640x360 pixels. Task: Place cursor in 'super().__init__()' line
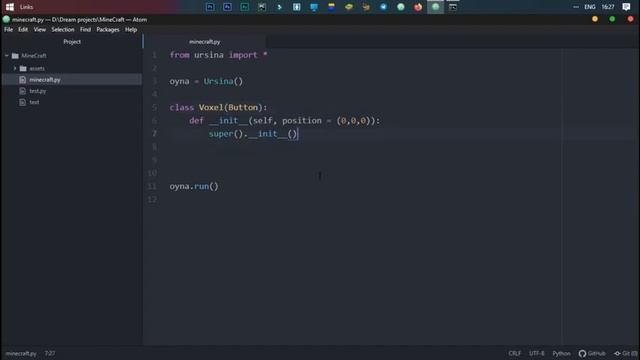253,134
